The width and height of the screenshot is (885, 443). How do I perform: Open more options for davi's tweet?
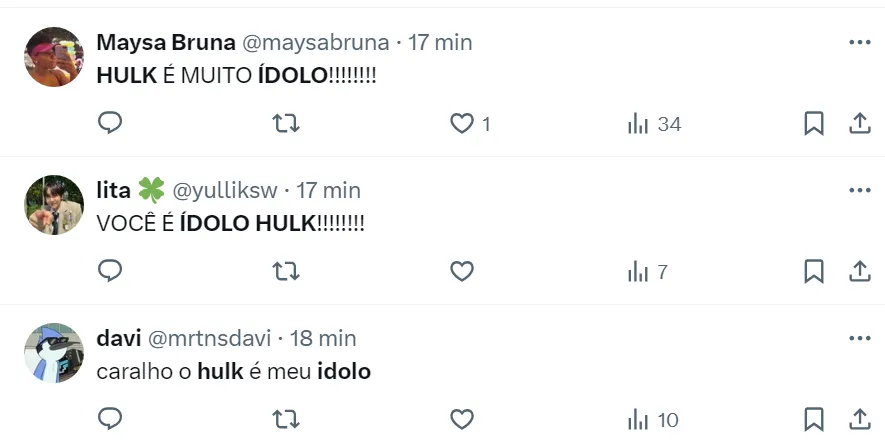click(859, 338)
